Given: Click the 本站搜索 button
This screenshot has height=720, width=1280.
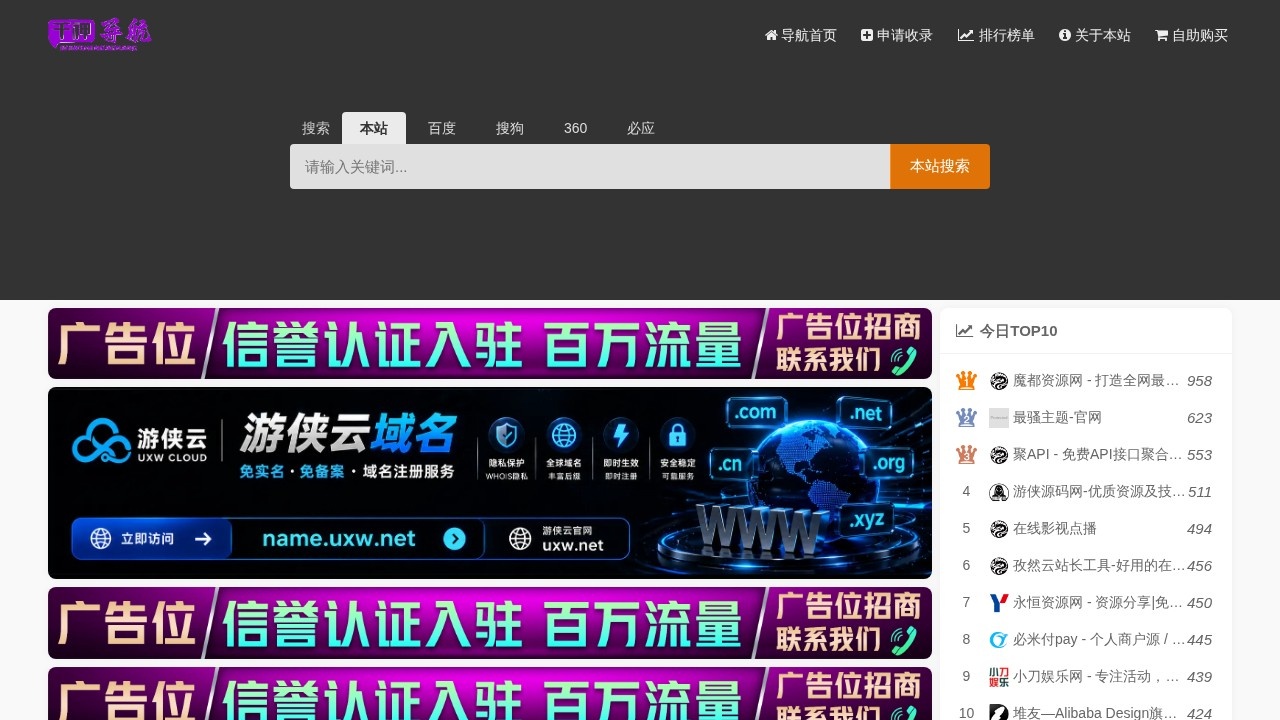Looking at the screenshot, I should point(940,166).
